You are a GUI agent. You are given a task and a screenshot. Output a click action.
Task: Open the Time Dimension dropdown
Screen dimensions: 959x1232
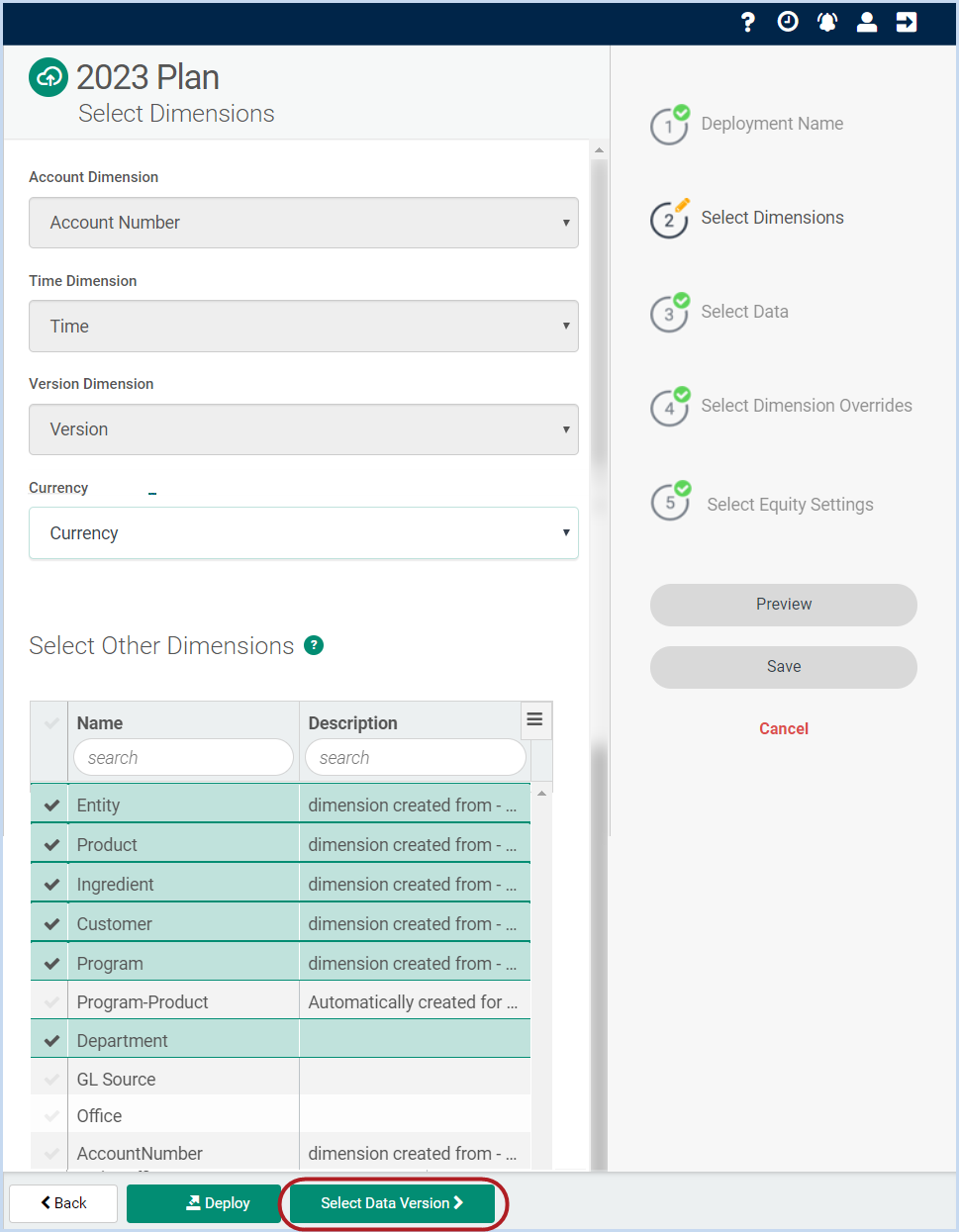pos(304,327)
